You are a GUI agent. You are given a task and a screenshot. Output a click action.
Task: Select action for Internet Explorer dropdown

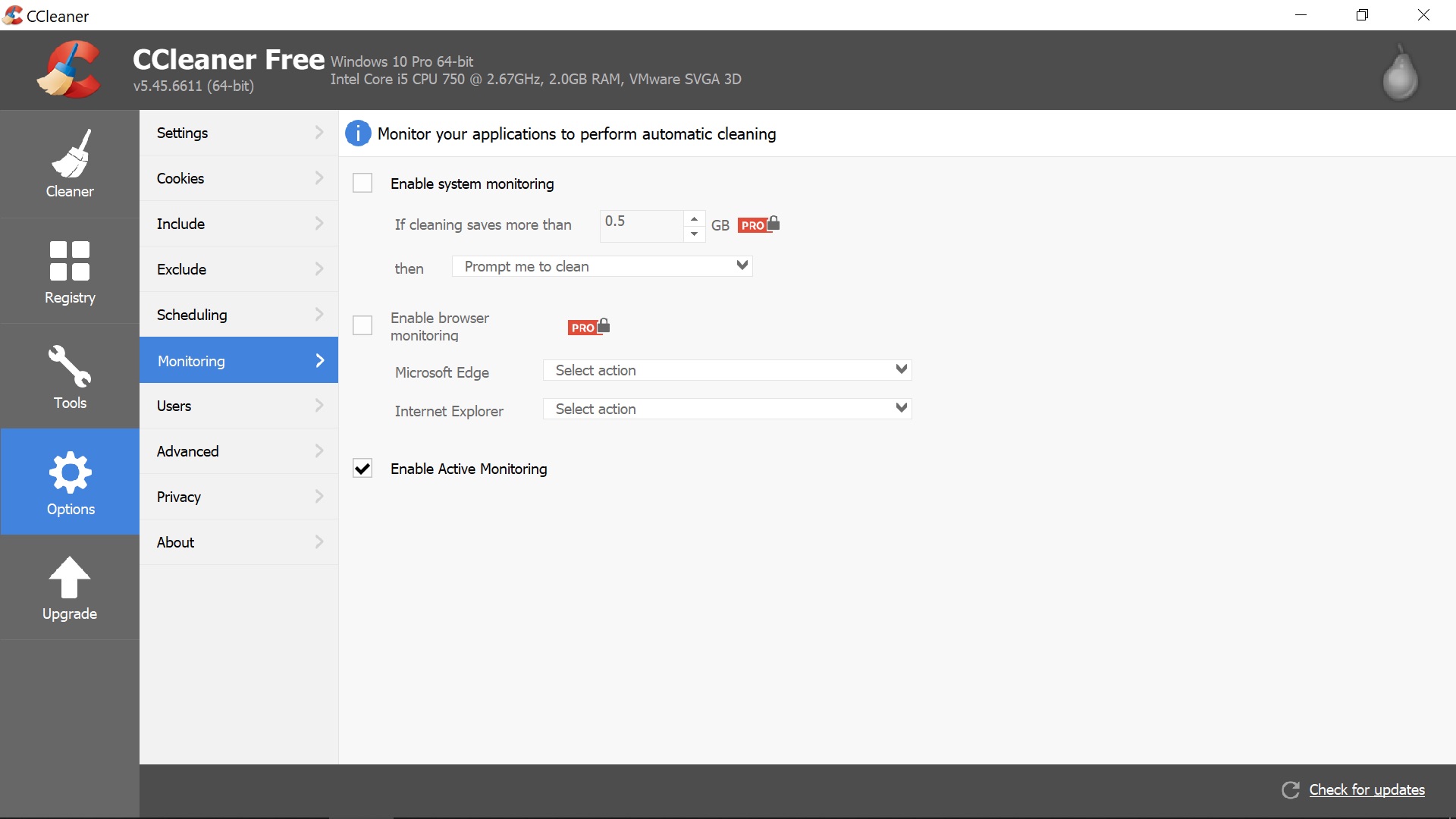coord(728,408)
